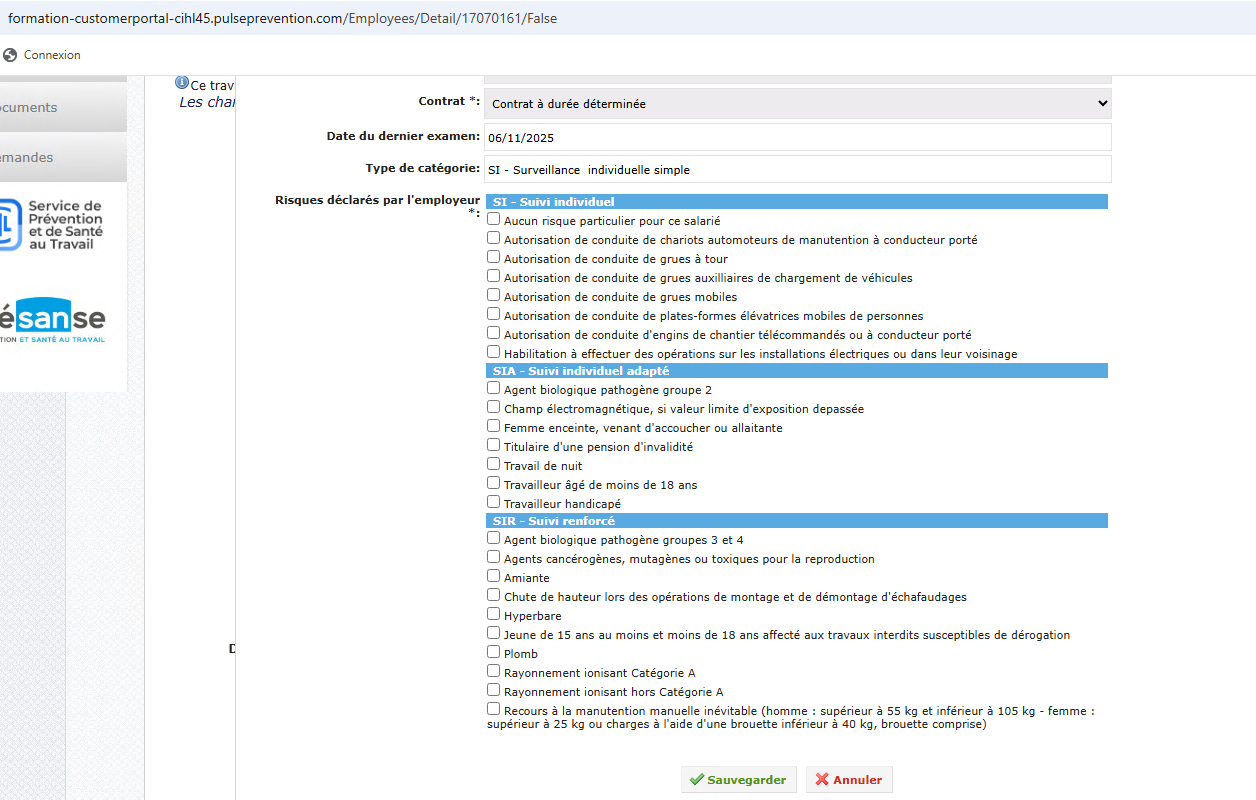Screen dimensions: 1256x800
Task: Select 'Travailleur handicapé' checkbox
Action: coord(494,502)
